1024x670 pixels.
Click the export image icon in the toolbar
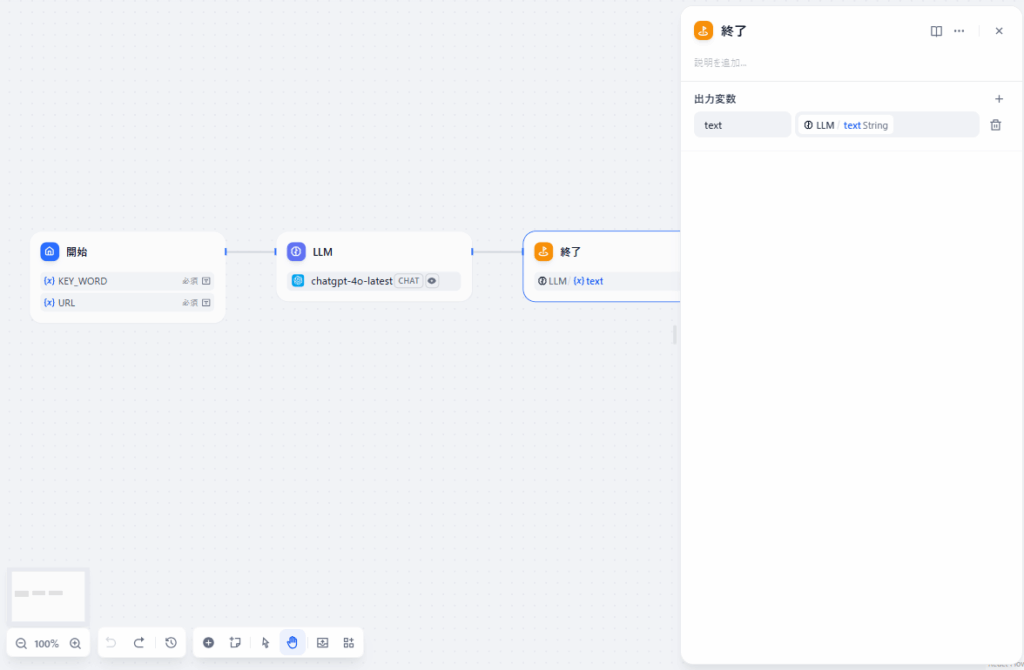click(x=322, y=643)
